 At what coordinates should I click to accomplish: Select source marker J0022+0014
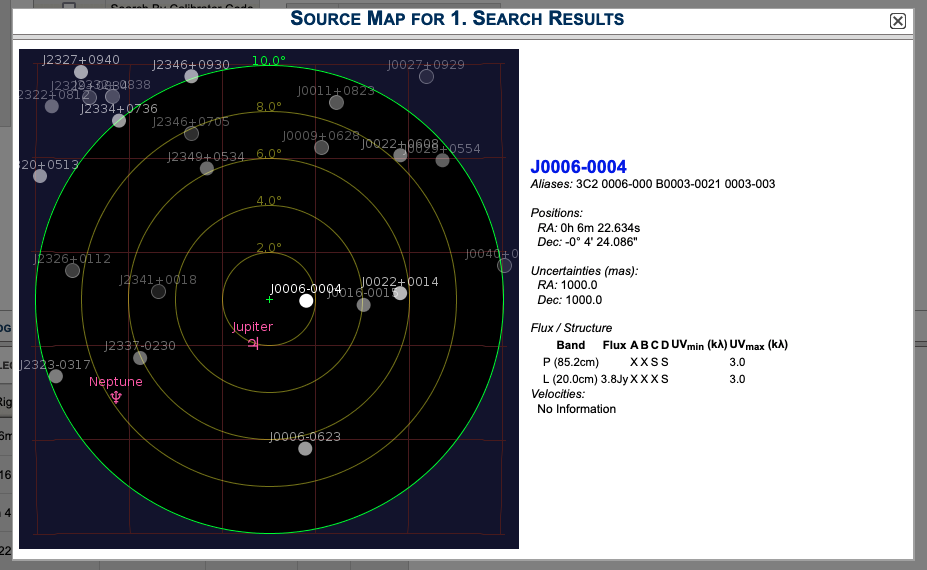click(x=400, y=293)
